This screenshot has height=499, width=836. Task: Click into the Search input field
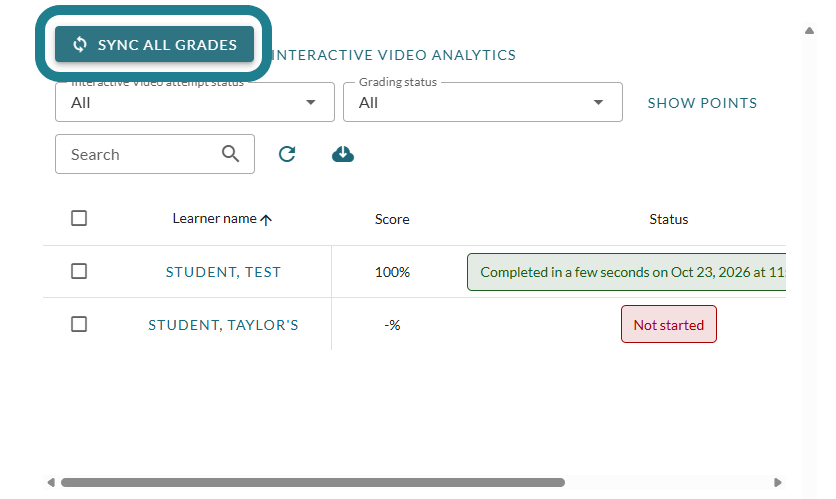click(x=155, y=154)
